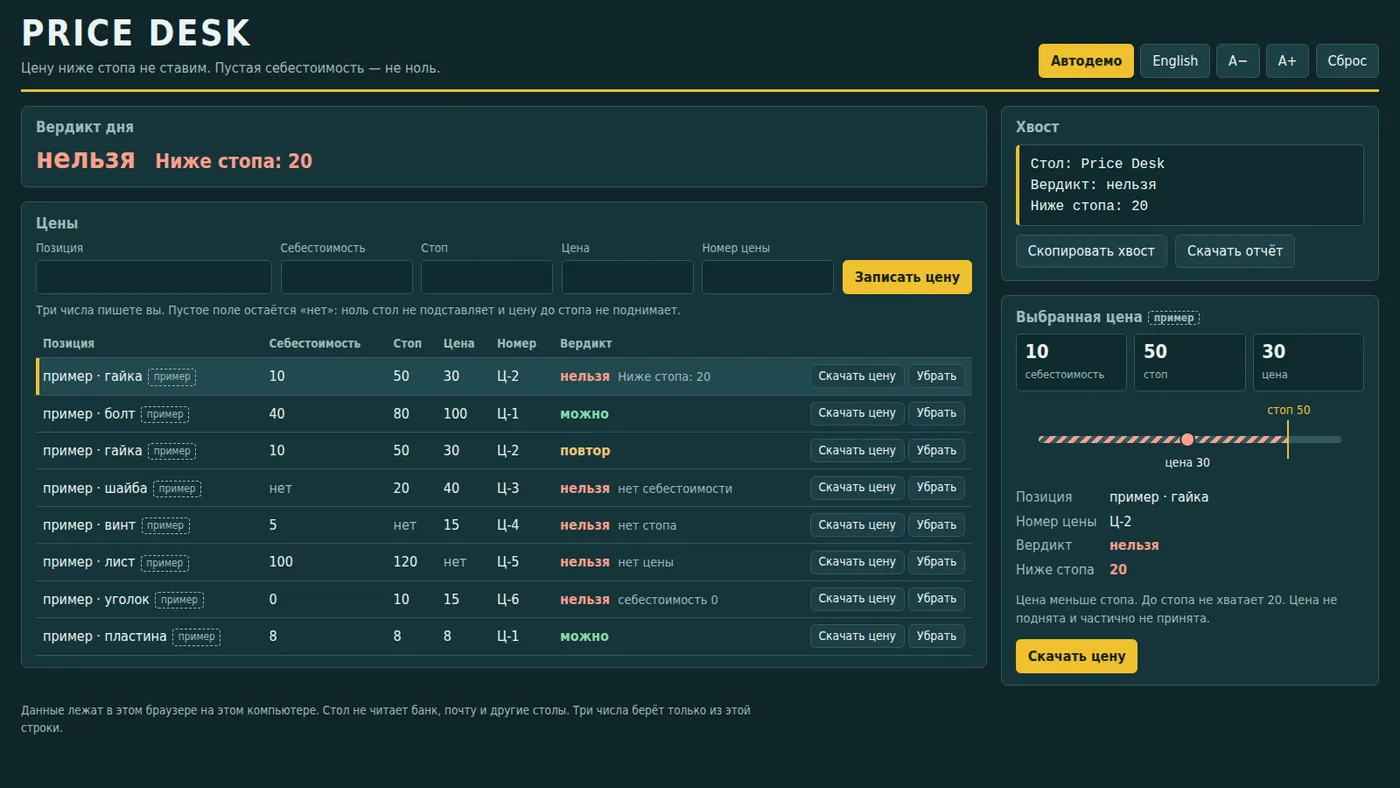Viewport: 1400px width, 788px height.
Task: Download price for the лист row
Action: tap(857, 562)
